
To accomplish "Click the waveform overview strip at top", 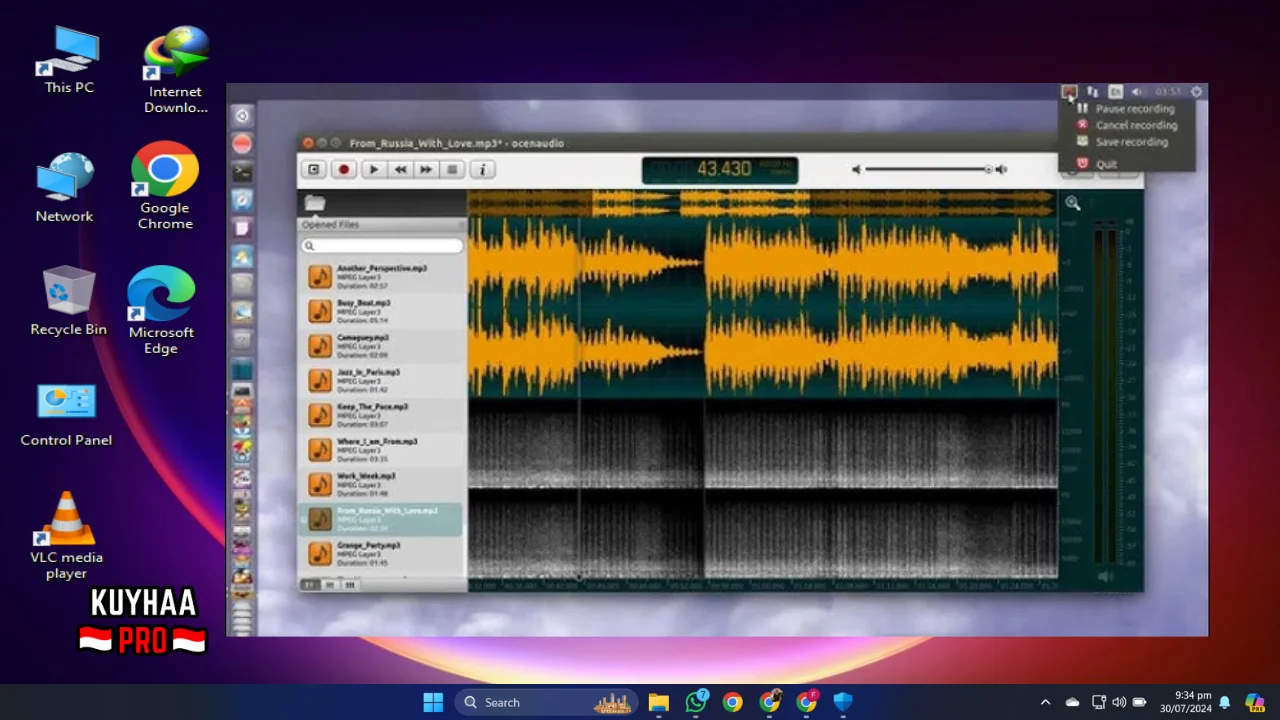I will click(x=763, y=203).
